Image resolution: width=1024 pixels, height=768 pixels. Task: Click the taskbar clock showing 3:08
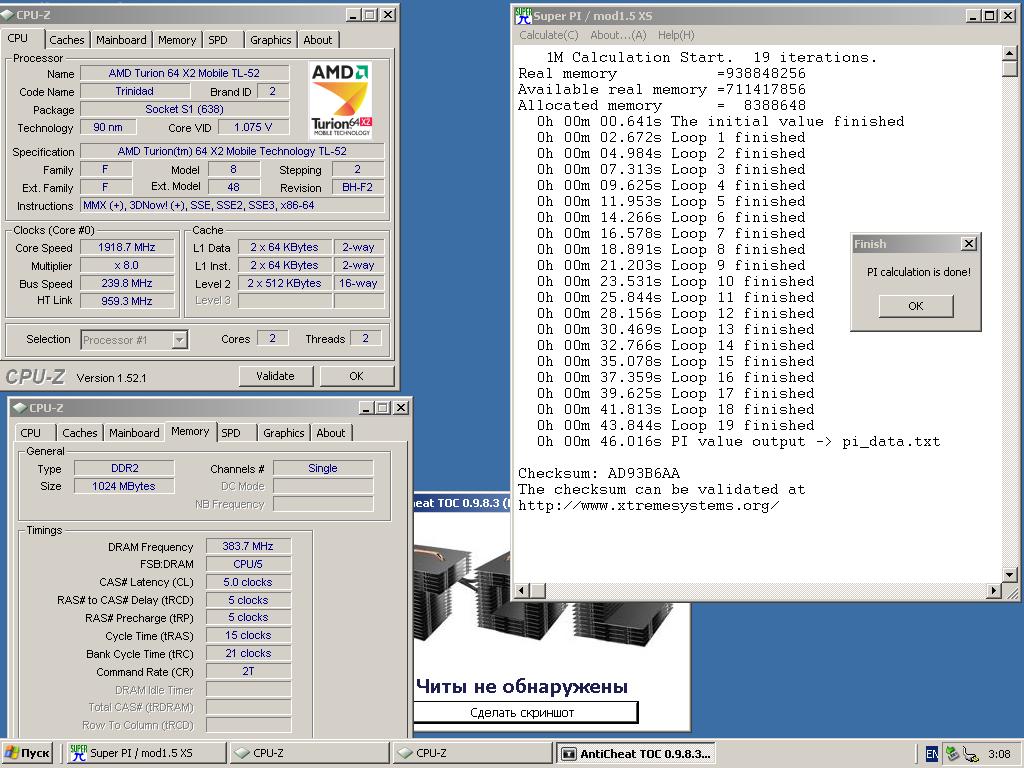999,754
